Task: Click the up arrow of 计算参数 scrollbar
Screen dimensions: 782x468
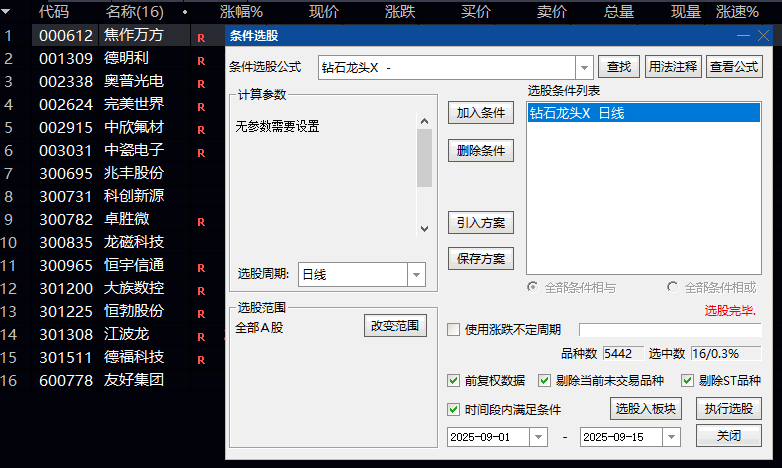Action: pyautogui.click(x=424, y=121)
